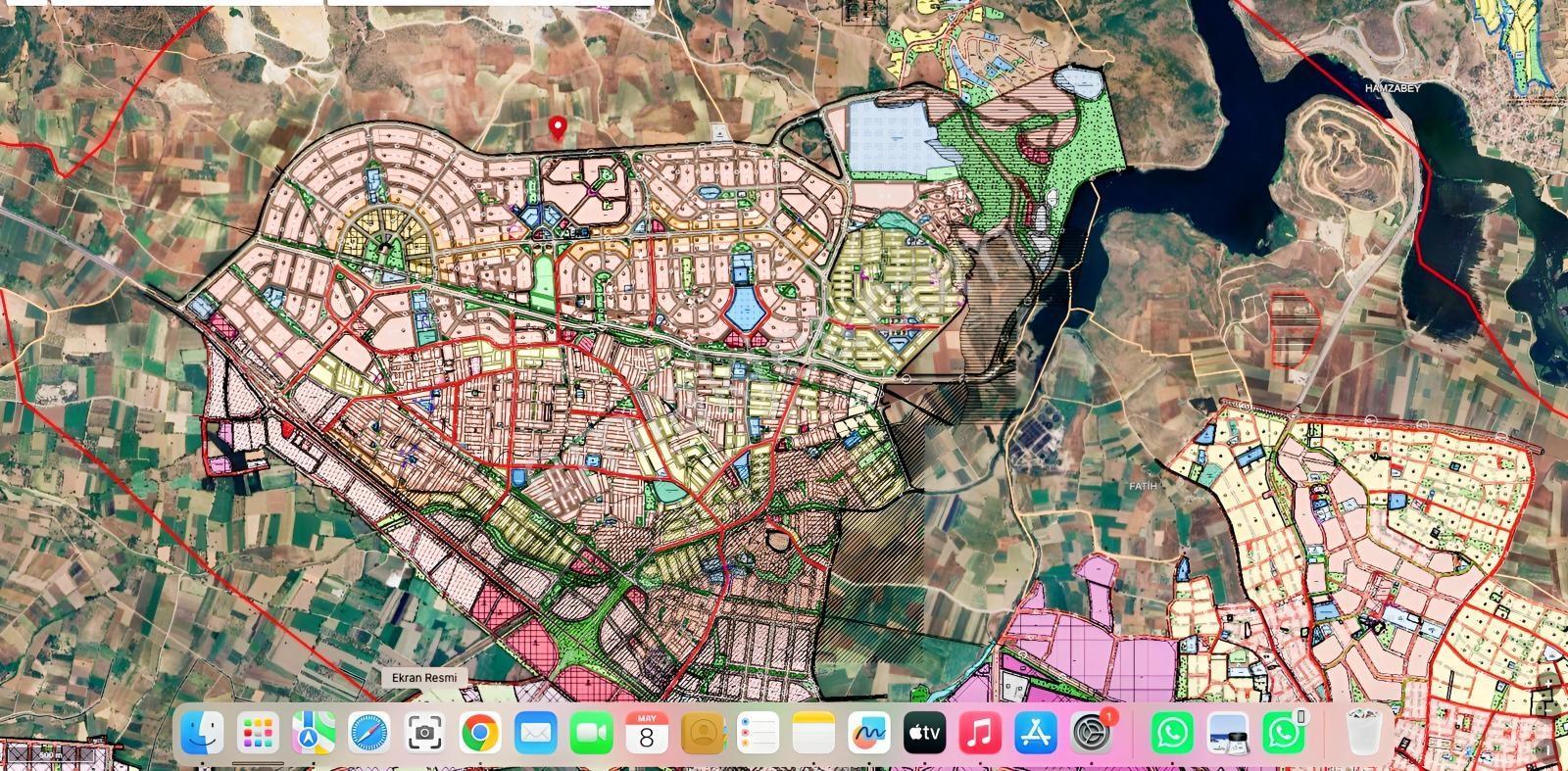Open the Screenshot app in dock
The image size is (1568, 771).
(424, 732)
